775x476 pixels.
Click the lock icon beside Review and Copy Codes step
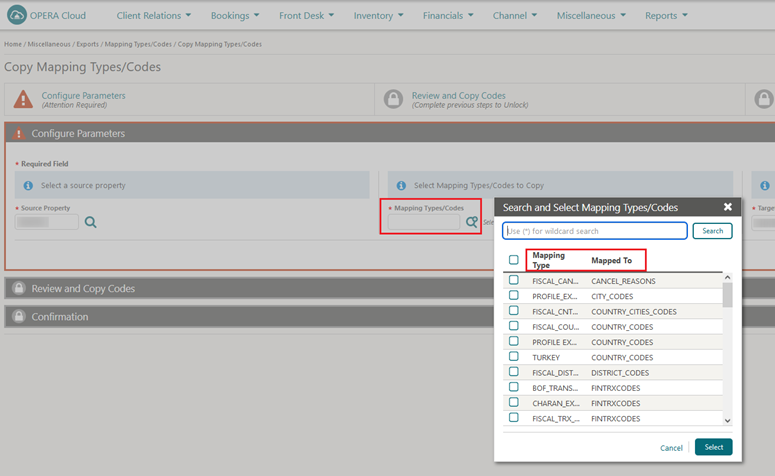point(393,99)
